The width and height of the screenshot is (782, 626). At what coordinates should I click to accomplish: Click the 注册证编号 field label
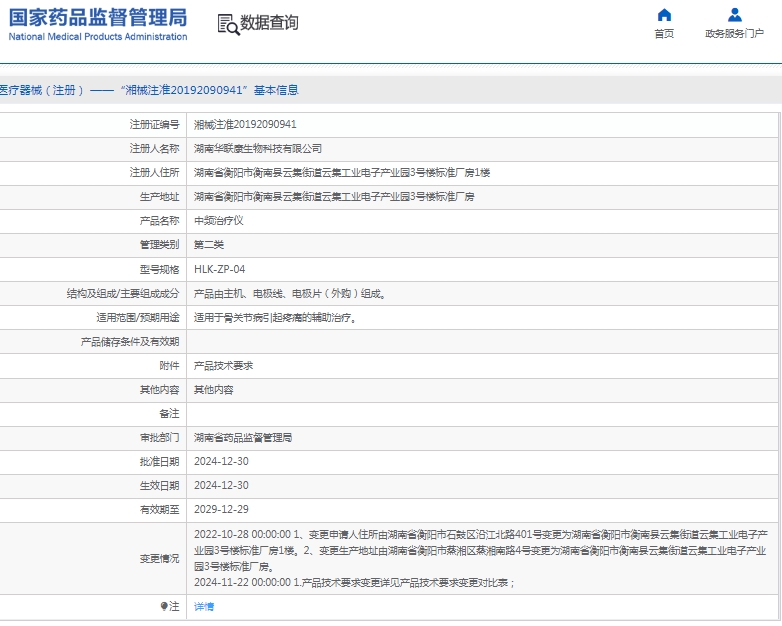[x=154, y=125]
